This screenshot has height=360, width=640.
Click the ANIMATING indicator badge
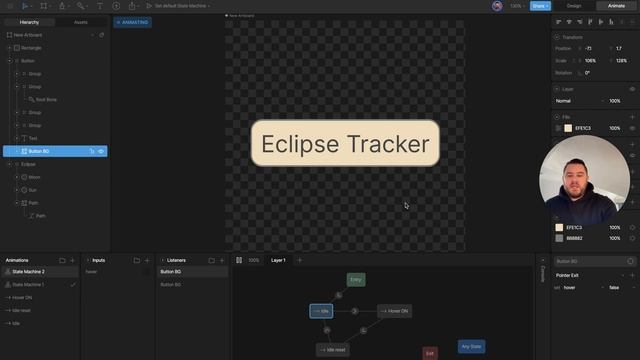(x=132, y=22)
